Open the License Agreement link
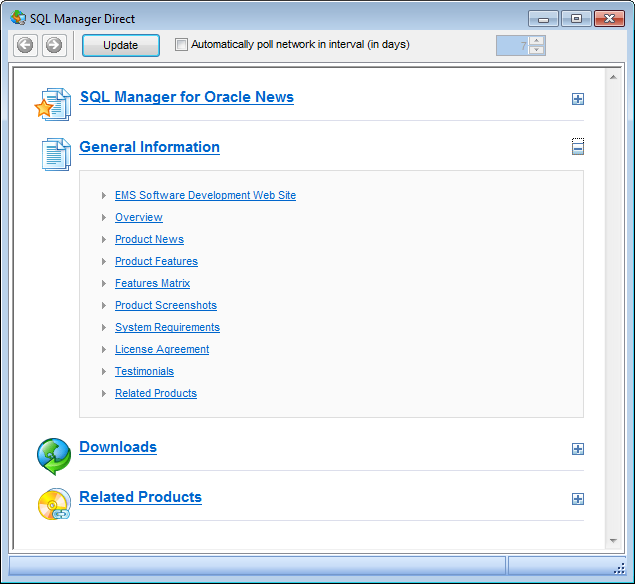Screen dimensions: 635x584 click(x=162, y=349)
